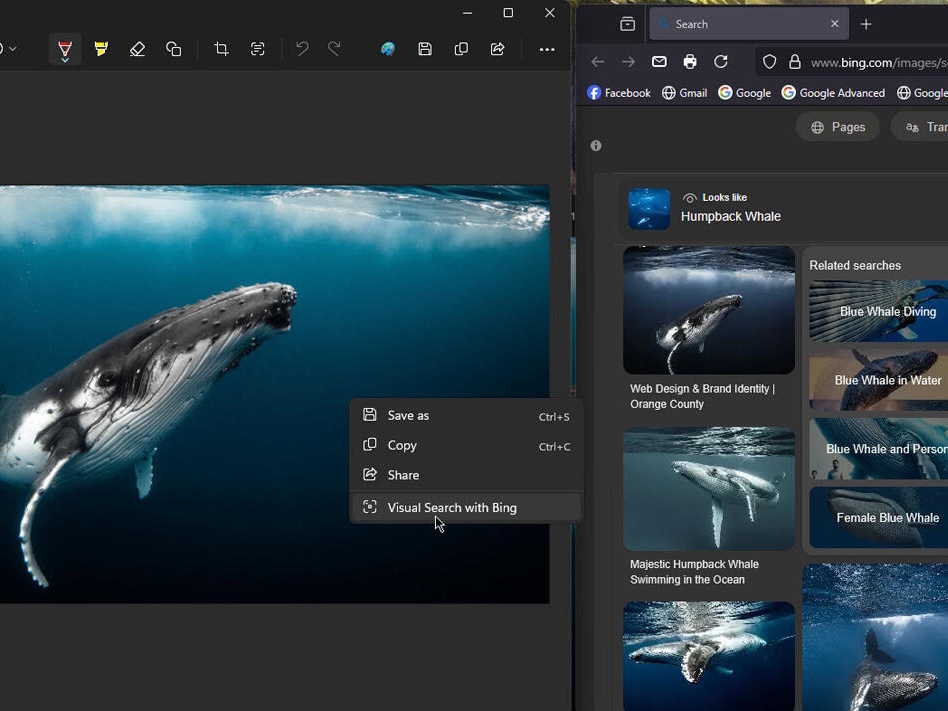Save the snip using toolbar disk icon
This screenshot has height=711, width=948.
(425, 49)
